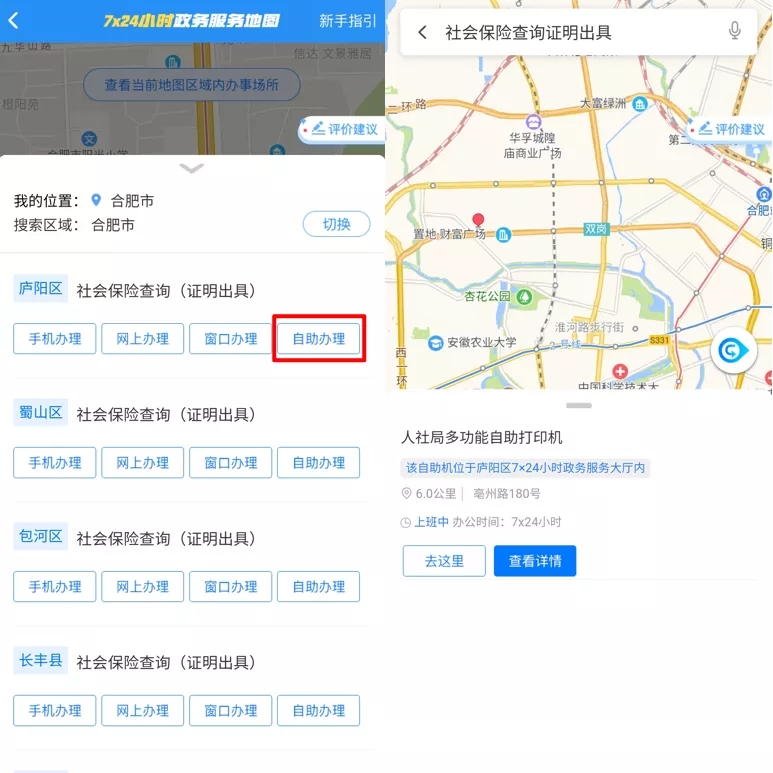This screenshot has height=773, width=773.
Task: Tap the 双岗 station label on map
Action: click(x=596, y=229)
